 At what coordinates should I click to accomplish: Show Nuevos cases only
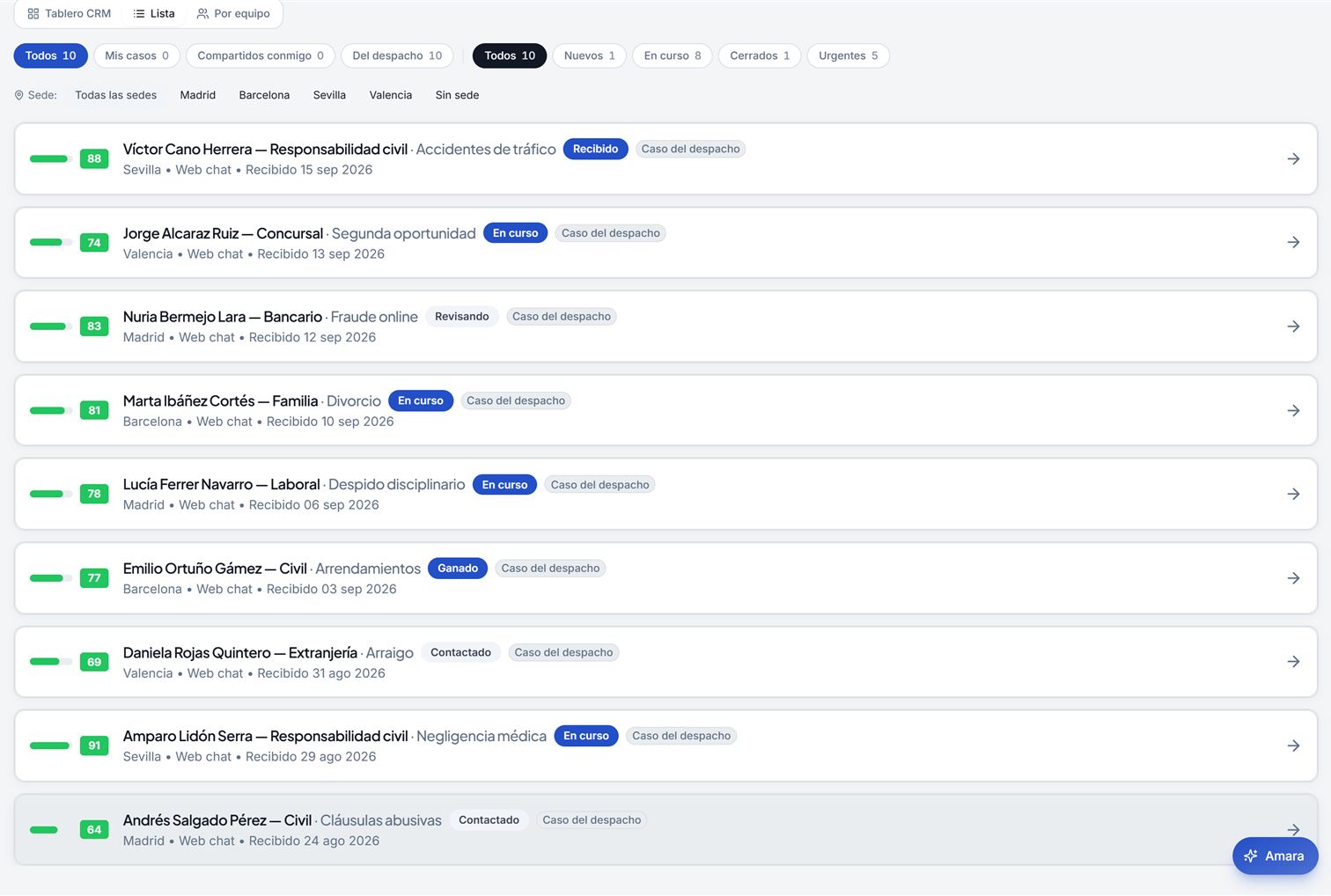590,55
